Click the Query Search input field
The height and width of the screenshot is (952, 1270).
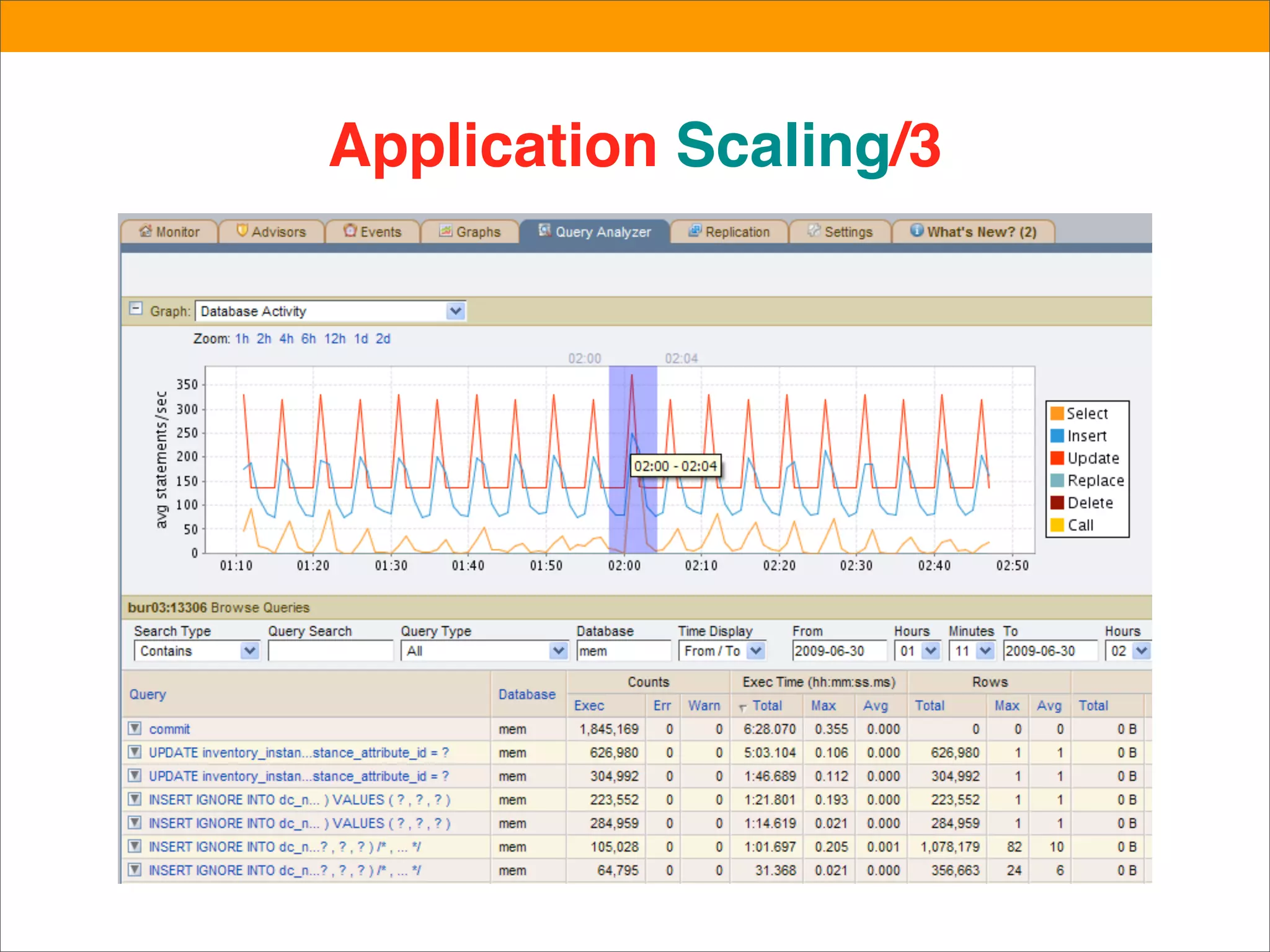(x=331, y=651)
